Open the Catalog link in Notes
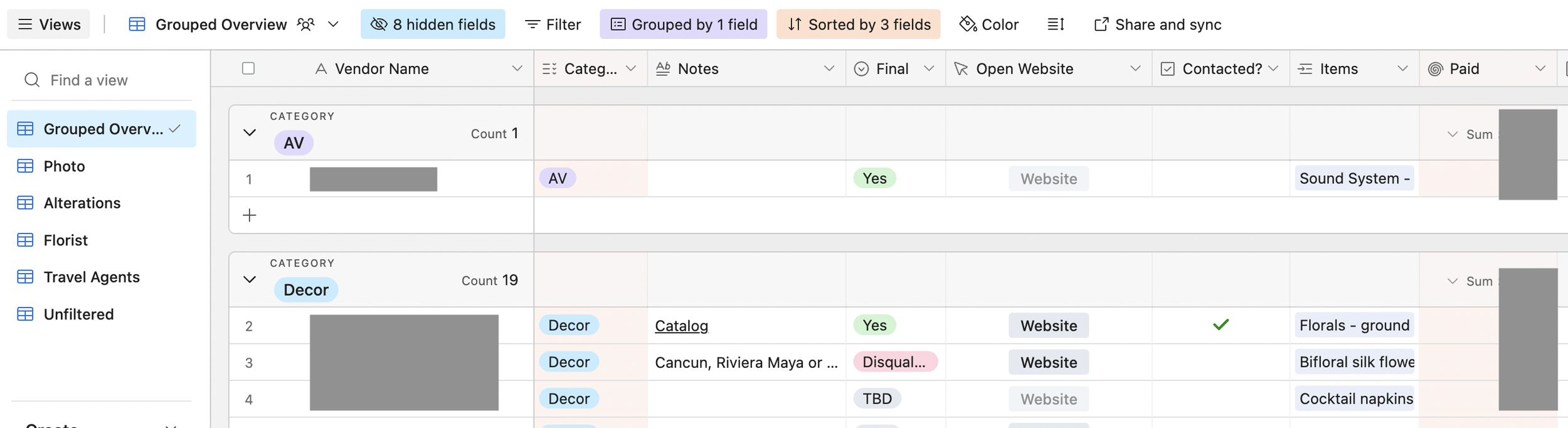Viewport: 1568px width, 428px height. pos(681,326)
